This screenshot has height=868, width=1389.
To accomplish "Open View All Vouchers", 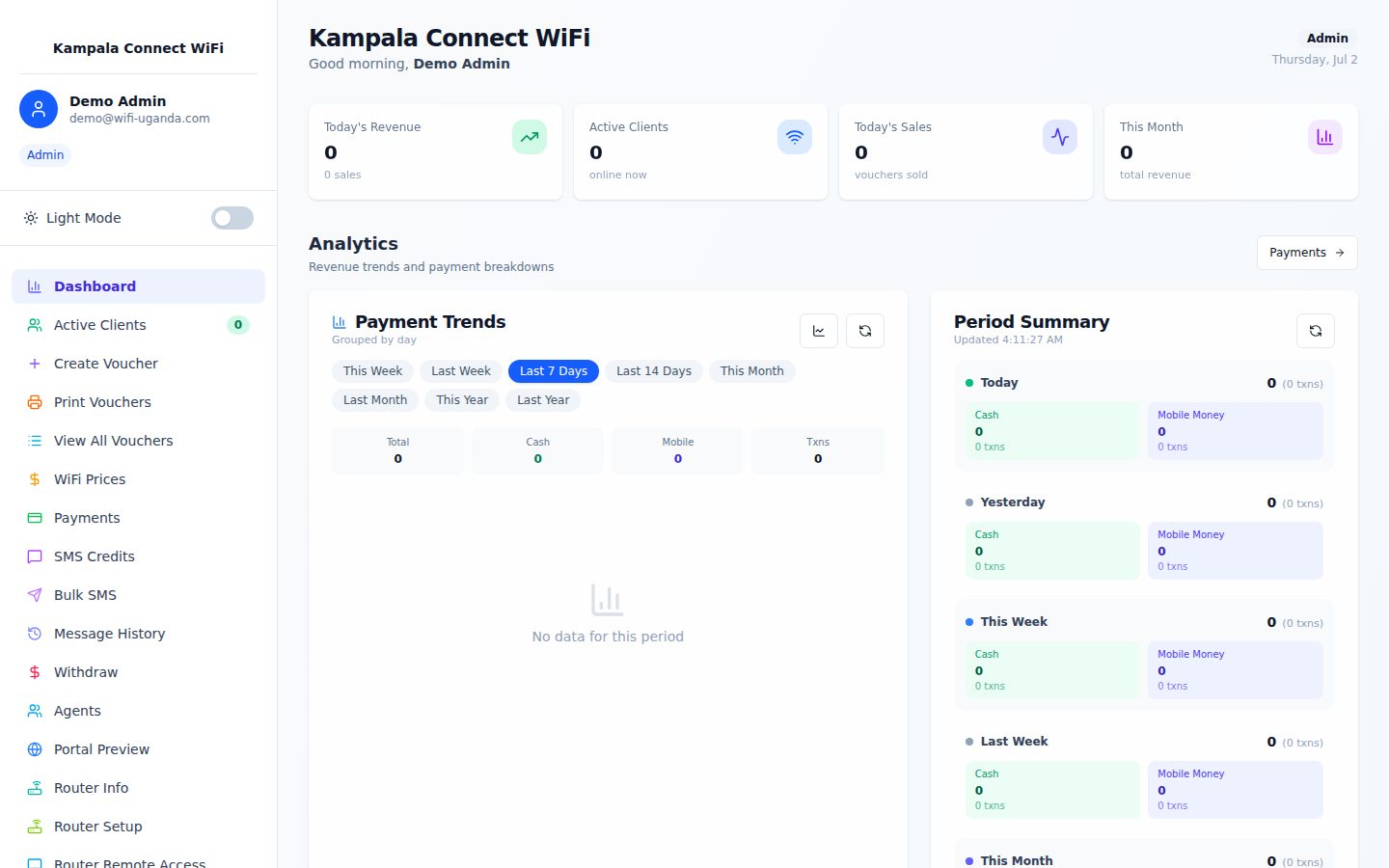I will pyautogui.click(x=138, y=441).
